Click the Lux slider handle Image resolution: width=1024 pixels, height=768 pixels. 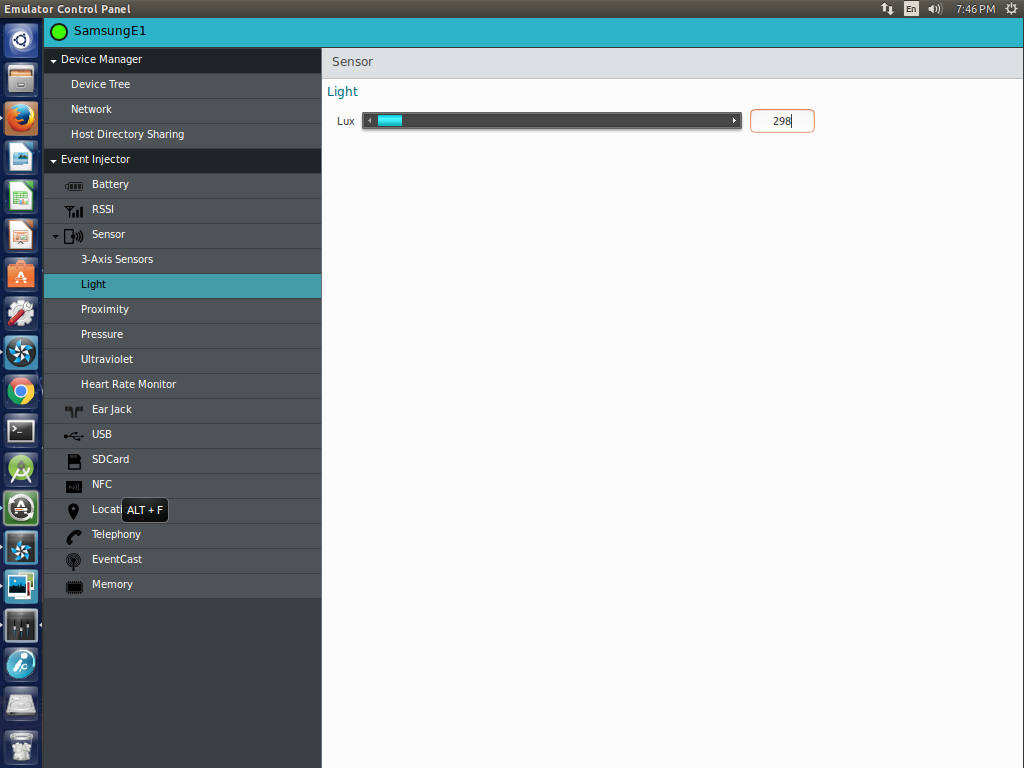389,121
